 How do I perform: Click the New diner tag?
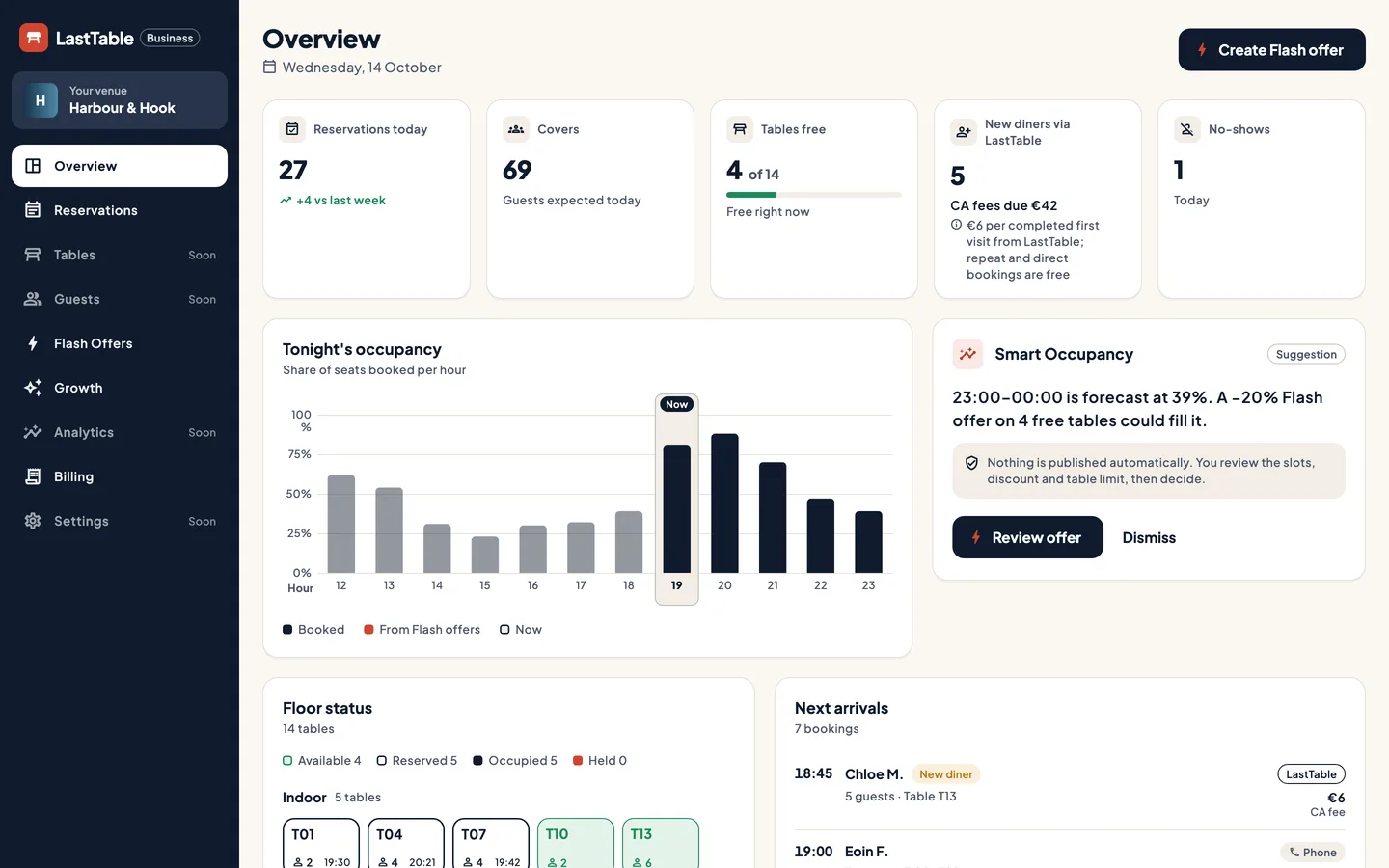(945, 774)
